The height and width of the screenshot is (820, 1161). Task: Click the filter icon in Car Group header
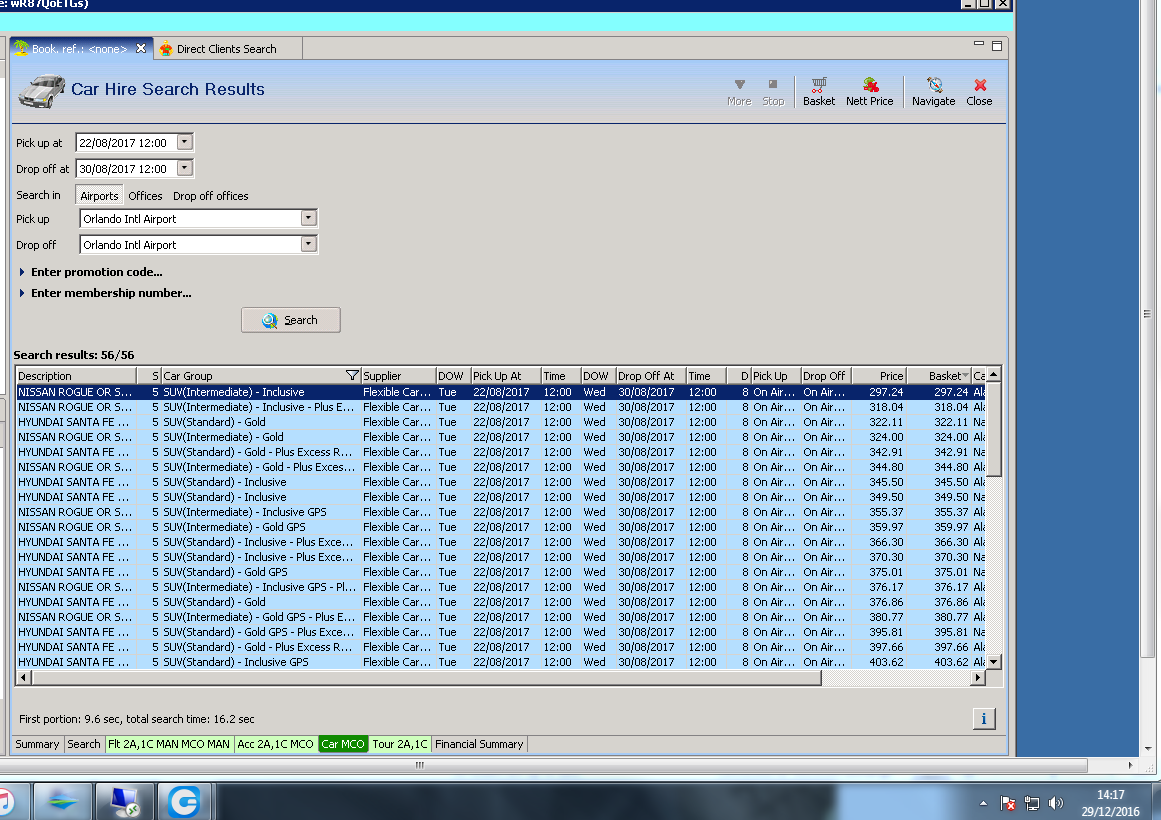tap(352, 376)
